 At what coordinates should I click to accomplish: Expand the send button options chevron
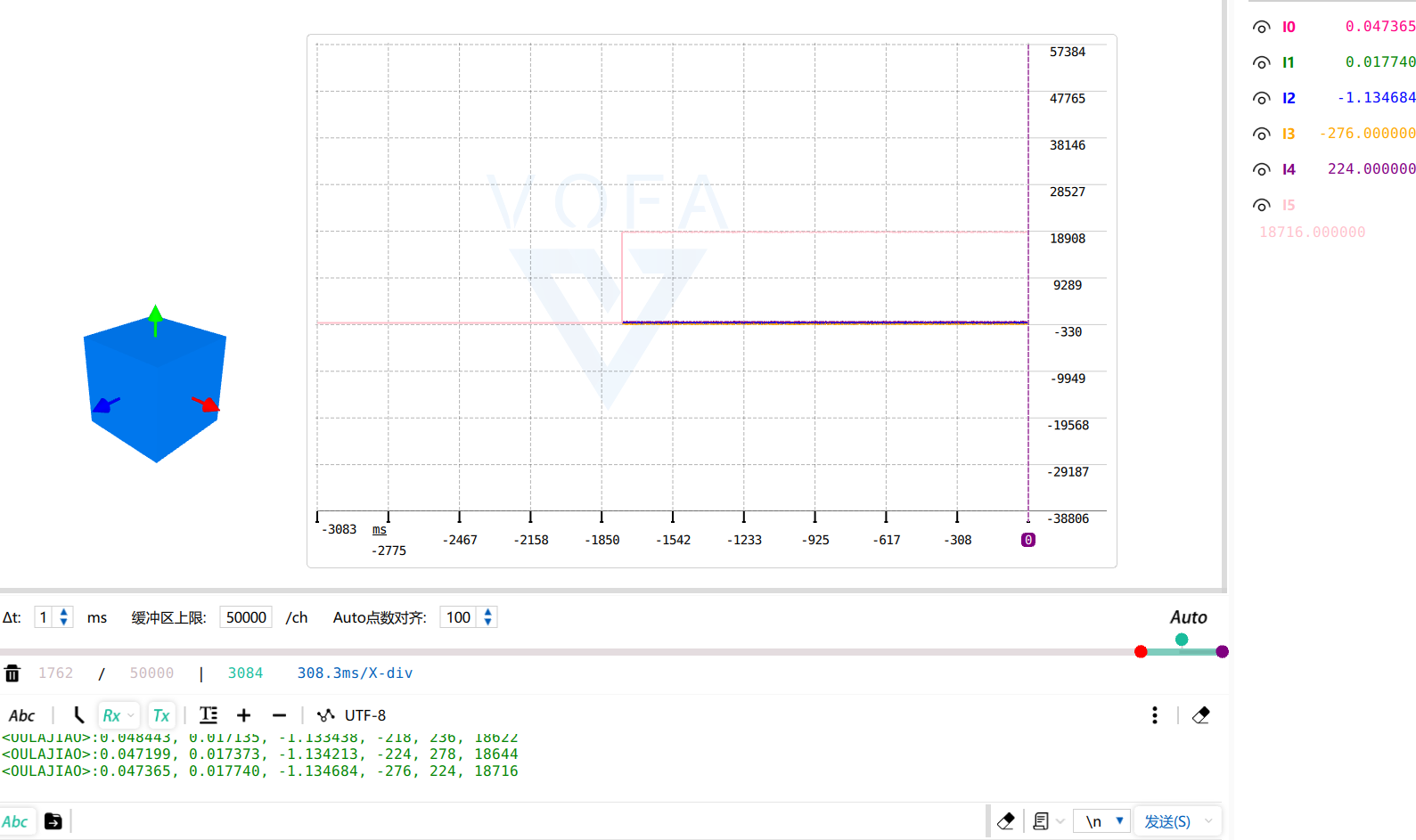[x=1209, y=821]
